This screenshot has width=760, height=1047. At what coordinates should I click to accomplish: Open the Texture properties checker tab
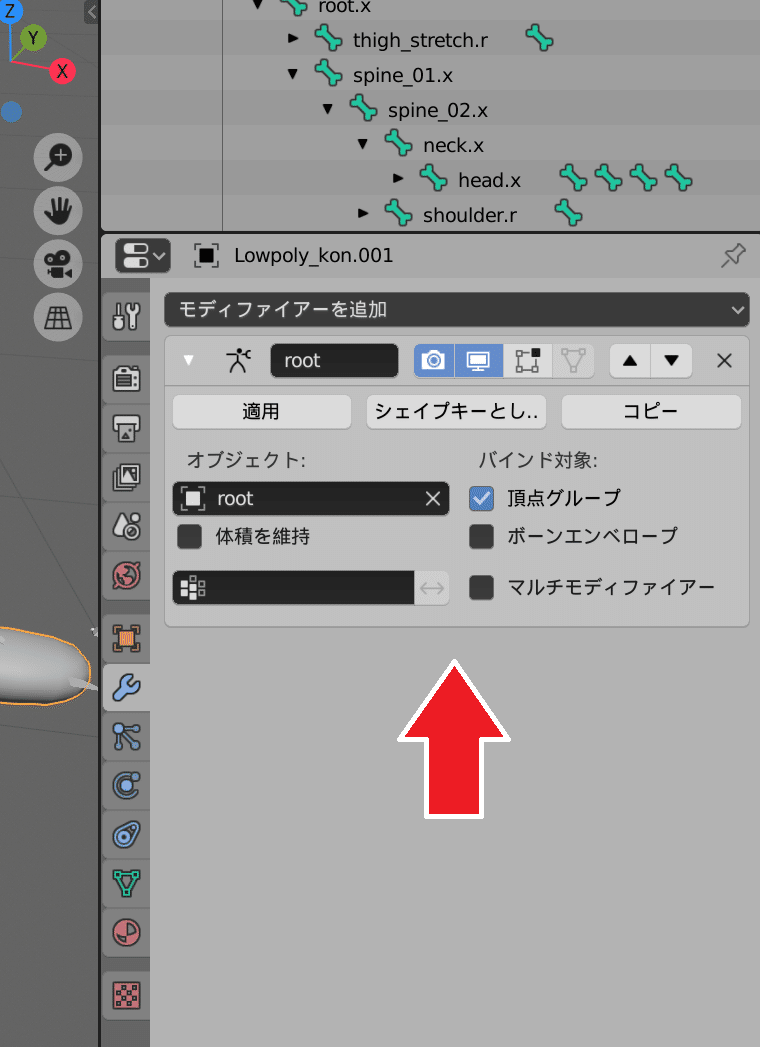click(126, 996)
